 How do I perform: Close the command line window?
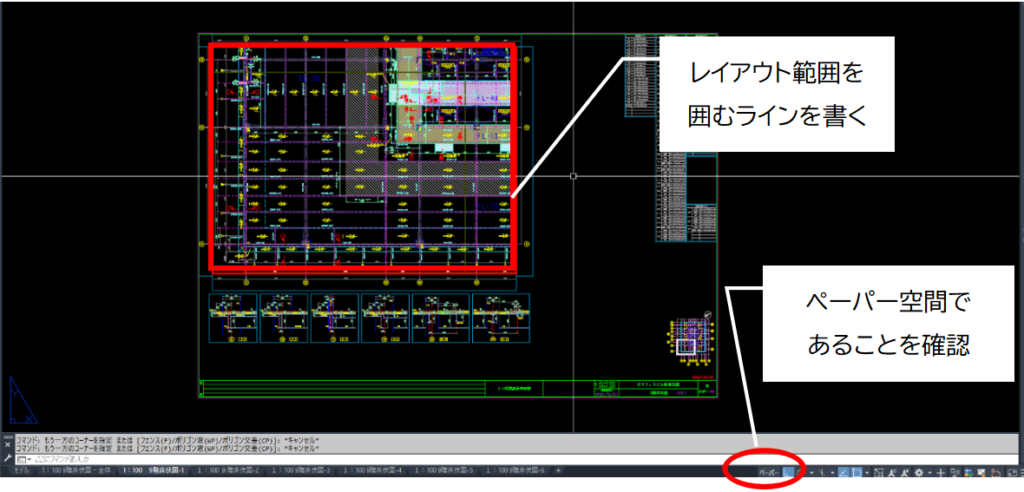[x=7, y=444]
